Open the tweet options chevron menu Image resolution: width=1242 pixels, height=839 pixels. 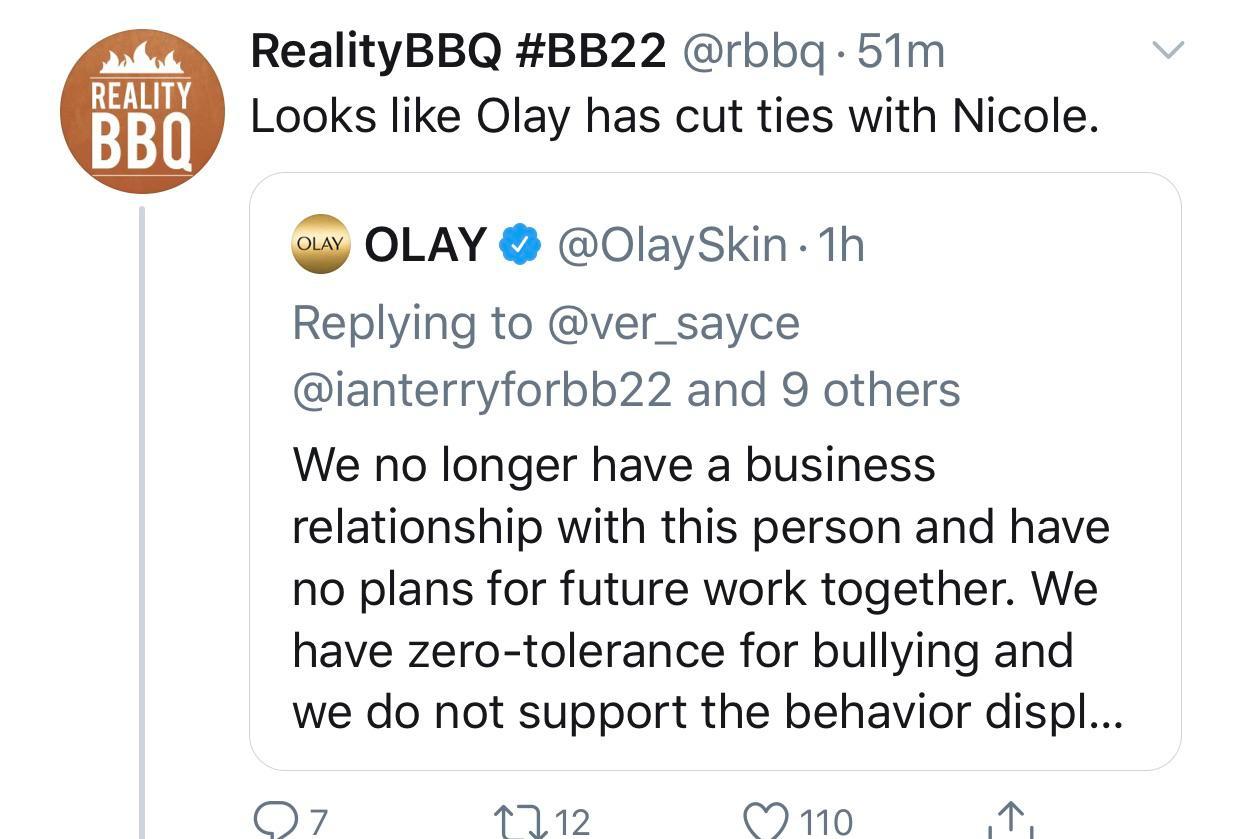tap(1168, 49)
